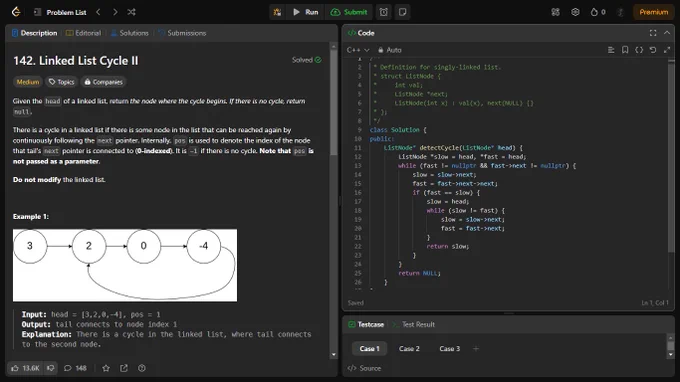Click the testcase panel scrollbar
Viewport: 680px width, 382px height.
click(x=670, y=346)
